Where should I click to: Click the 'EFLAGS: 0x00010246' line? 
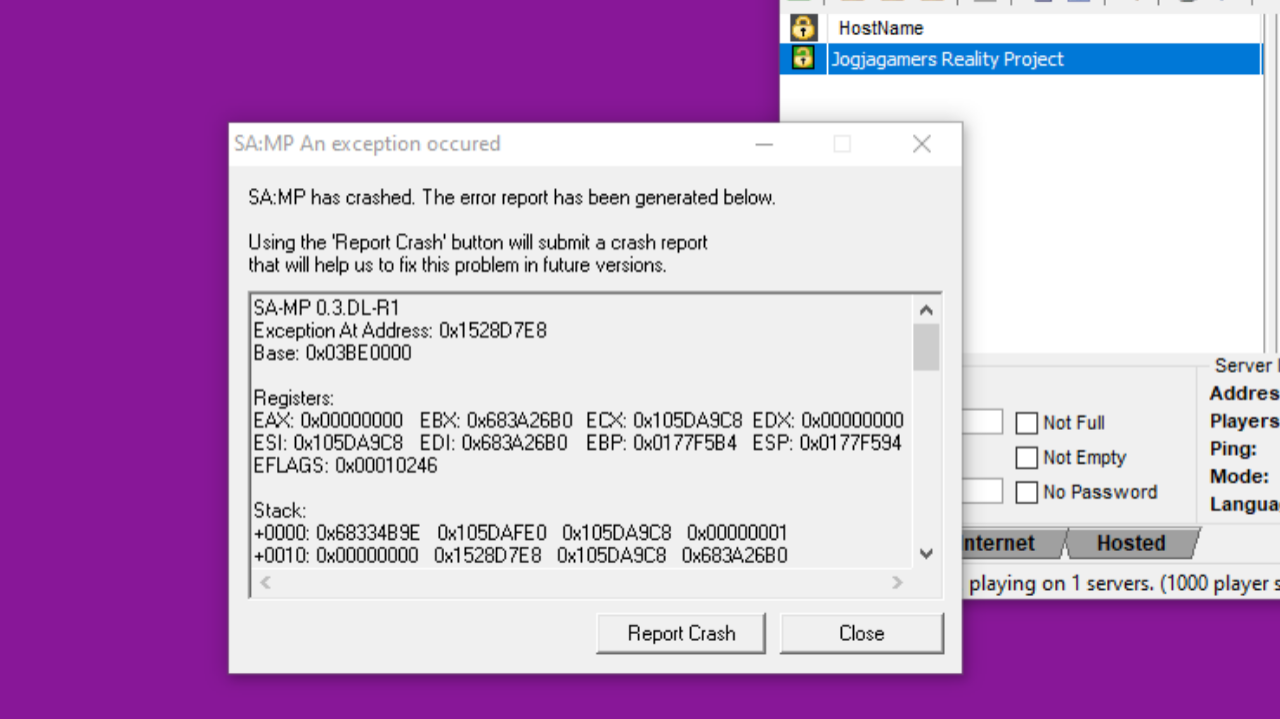(x=345, y=466)
